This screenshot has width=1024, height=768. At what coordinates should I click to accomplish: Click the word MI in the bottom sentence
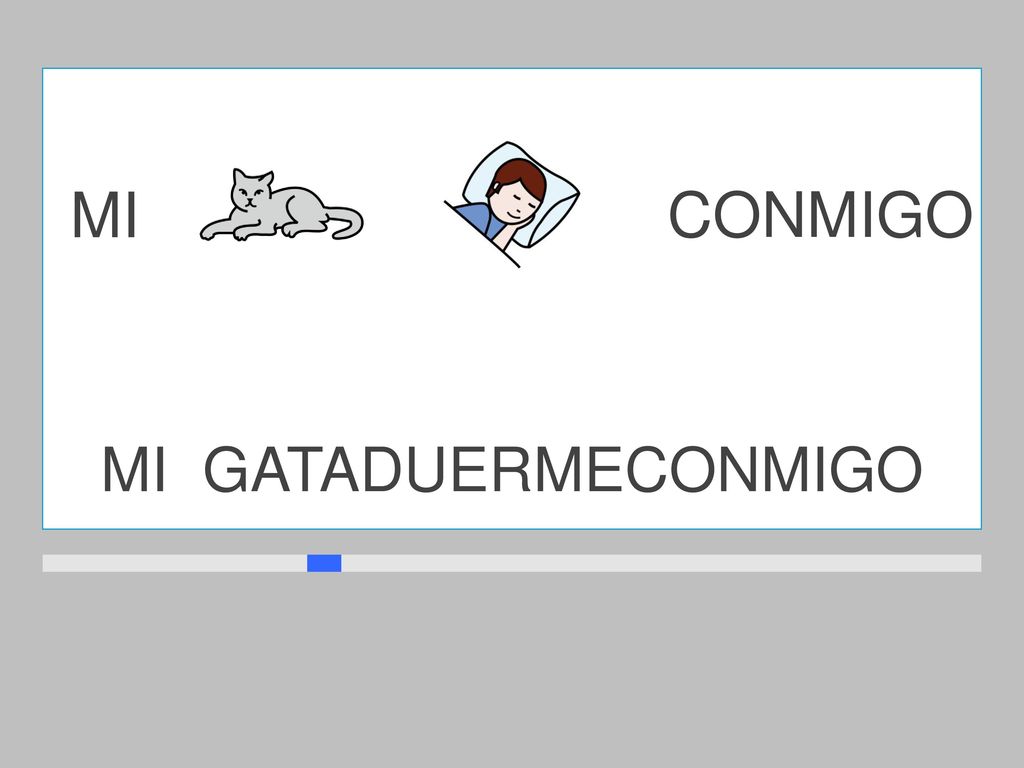(x=135, y=469)
